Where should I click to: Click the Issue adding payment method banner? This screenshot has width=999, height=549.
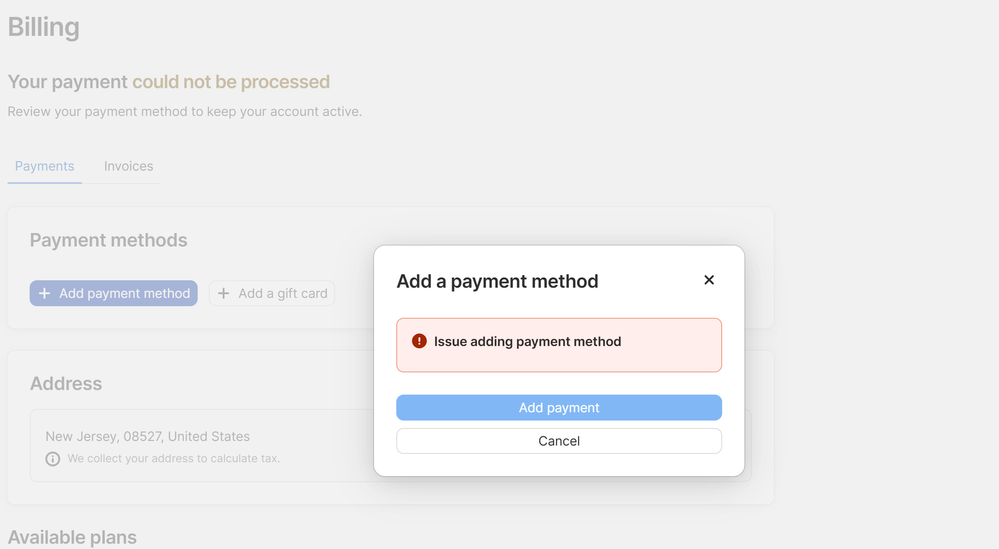tap(558, 345)
